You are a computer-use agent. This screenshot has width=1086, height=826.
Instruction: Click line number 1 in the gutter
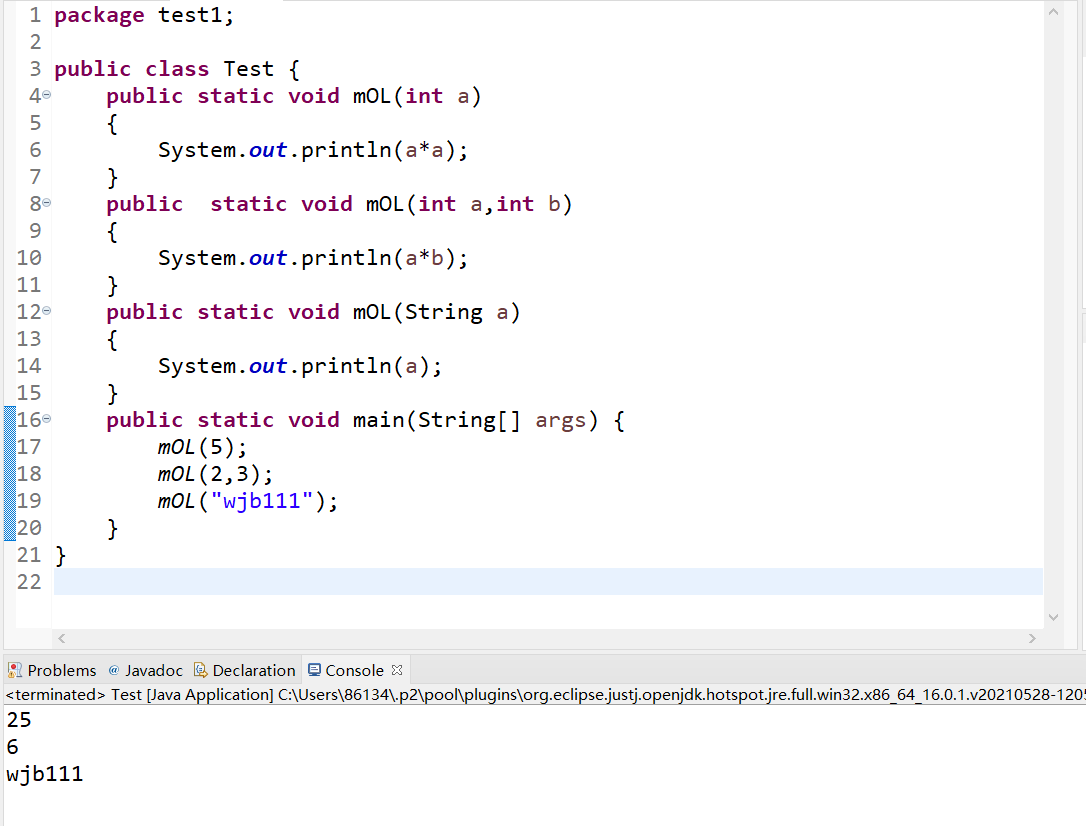pos(35,15)
